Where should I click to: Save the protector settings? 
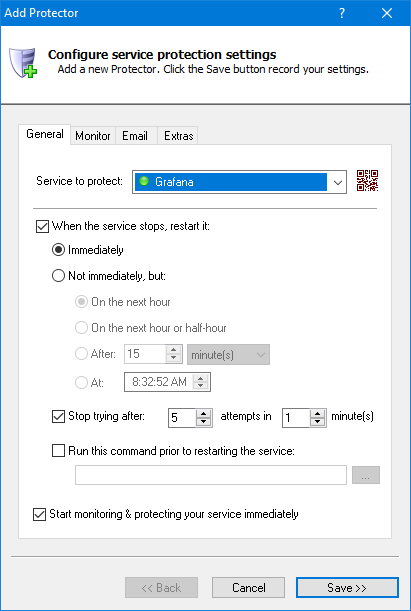click(x=347, y=587)
